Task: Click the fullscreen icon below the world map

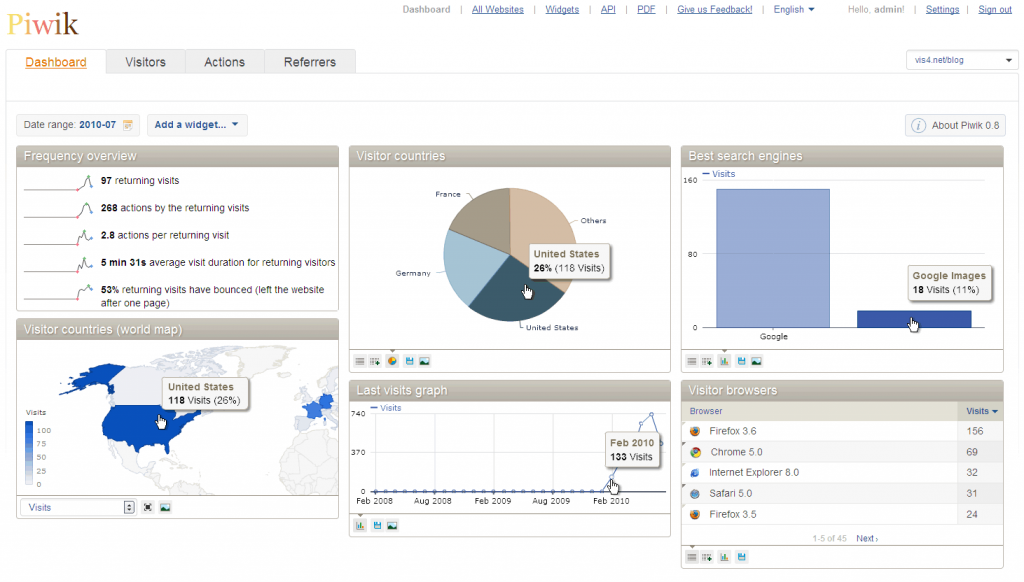Action: (148, 507)
